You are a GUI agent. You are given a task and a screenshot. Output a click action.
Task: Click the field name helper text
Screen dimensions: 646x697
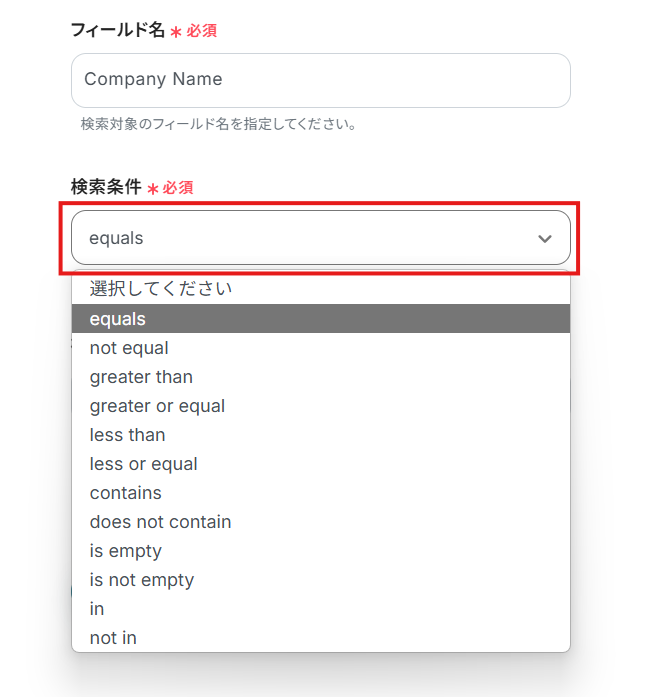click(218, 124)
